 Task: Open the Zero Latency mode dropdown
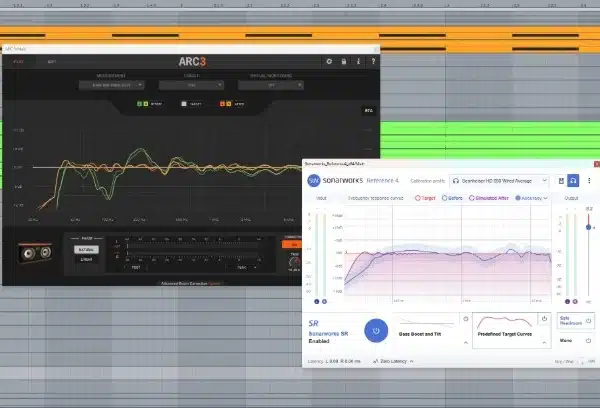(x=393, y=361)
